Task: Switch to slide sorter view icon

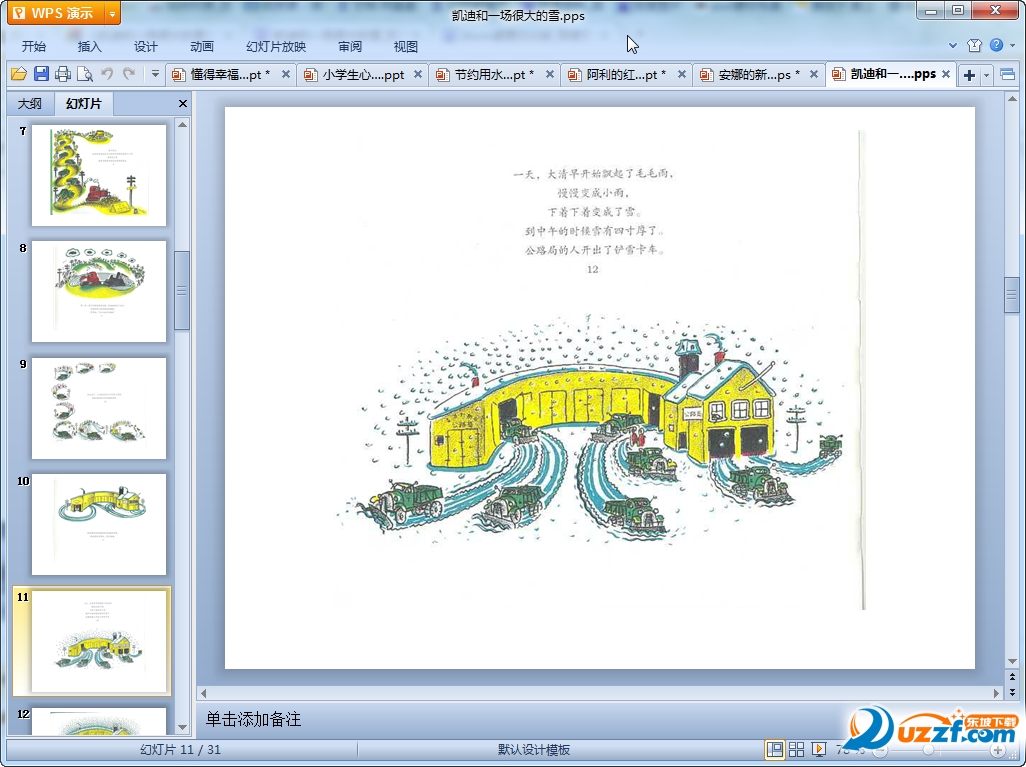Action: [797, 749]
